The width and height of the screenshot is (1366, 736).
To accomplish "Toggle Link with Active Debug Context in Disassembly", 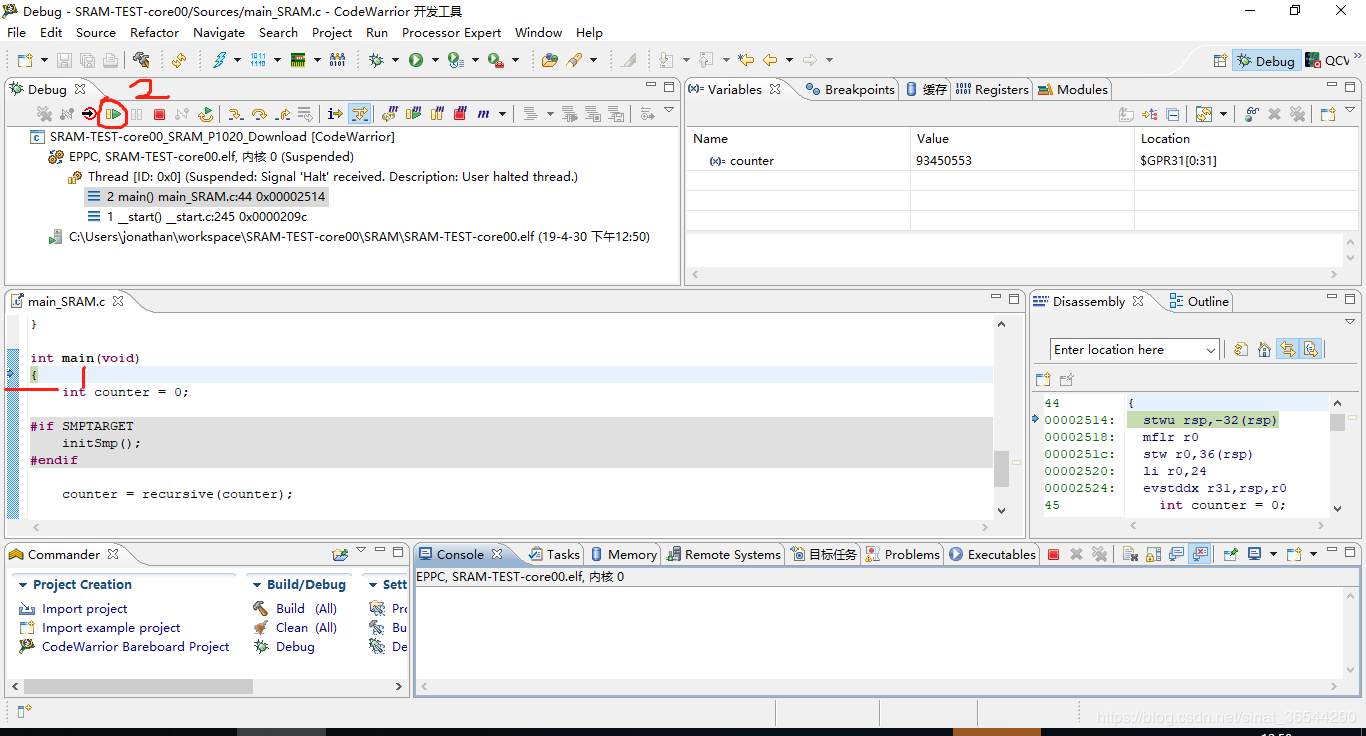I will 1288,349.
